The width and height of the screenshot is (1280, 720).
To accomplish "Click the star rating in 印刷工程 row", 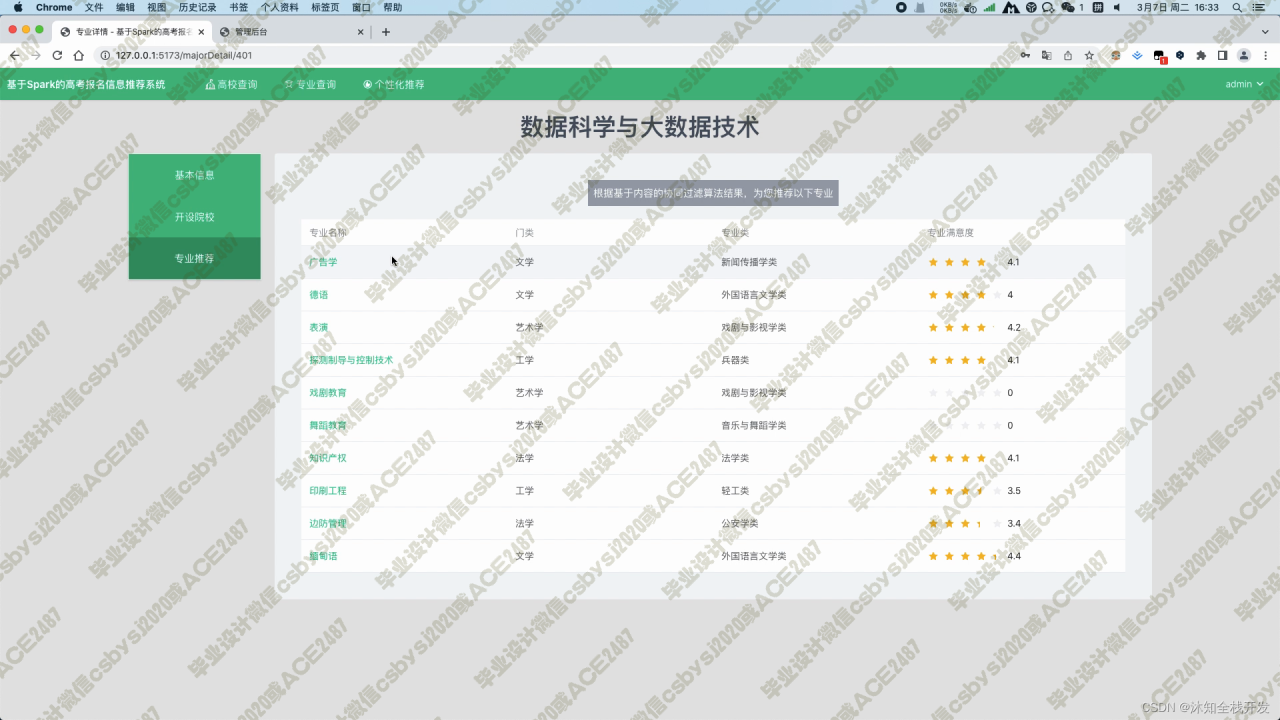I will click(x=964, y=491).
